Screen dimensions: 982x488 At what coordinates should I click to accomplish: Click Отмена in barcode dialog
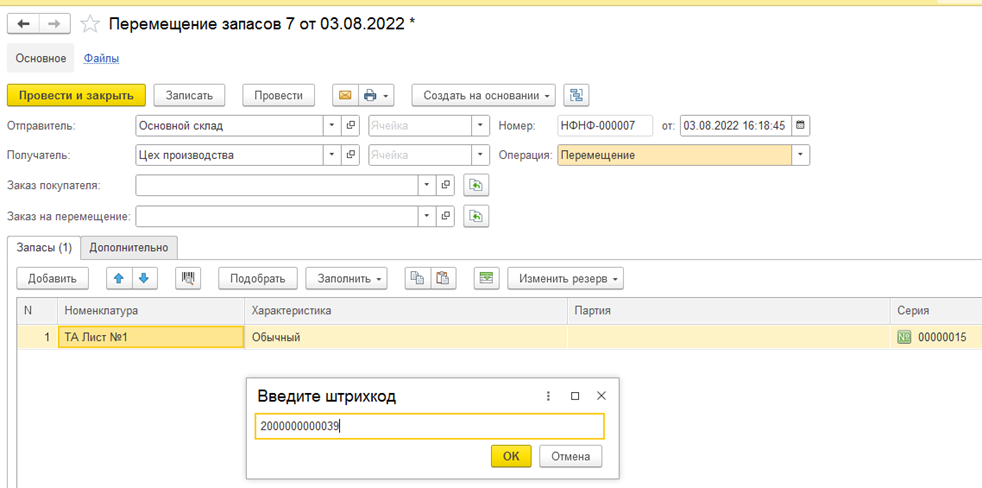click(x=571, y=456)
